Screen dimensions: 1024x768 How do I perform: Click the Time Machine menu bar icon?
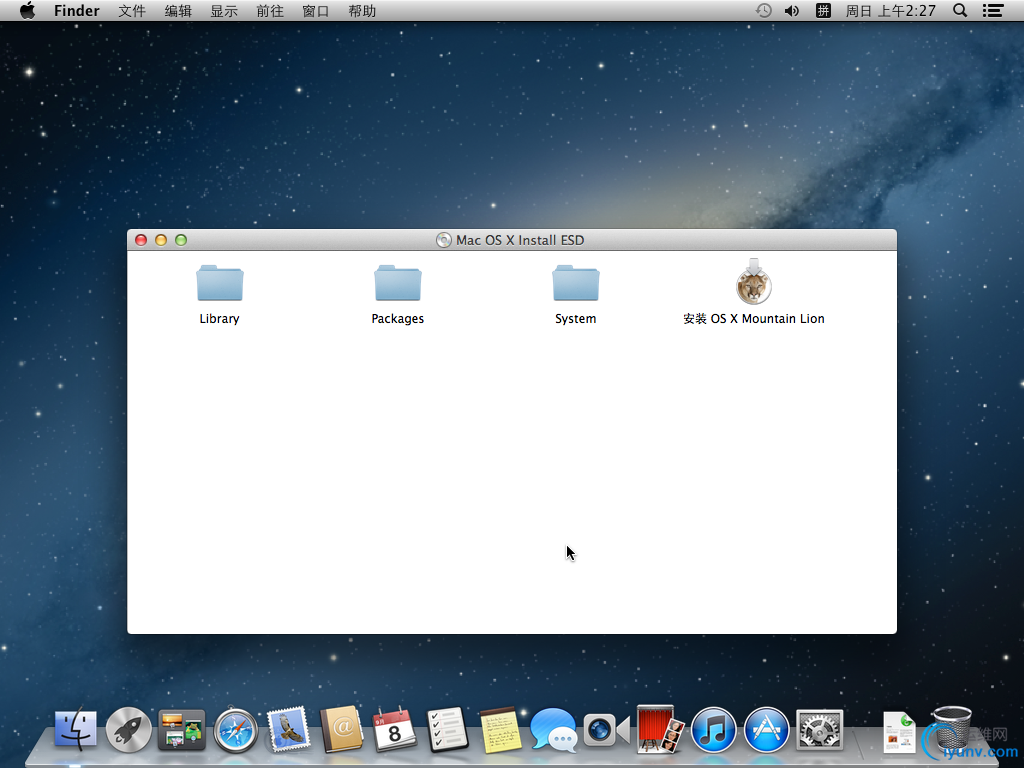tap(763, 10)
